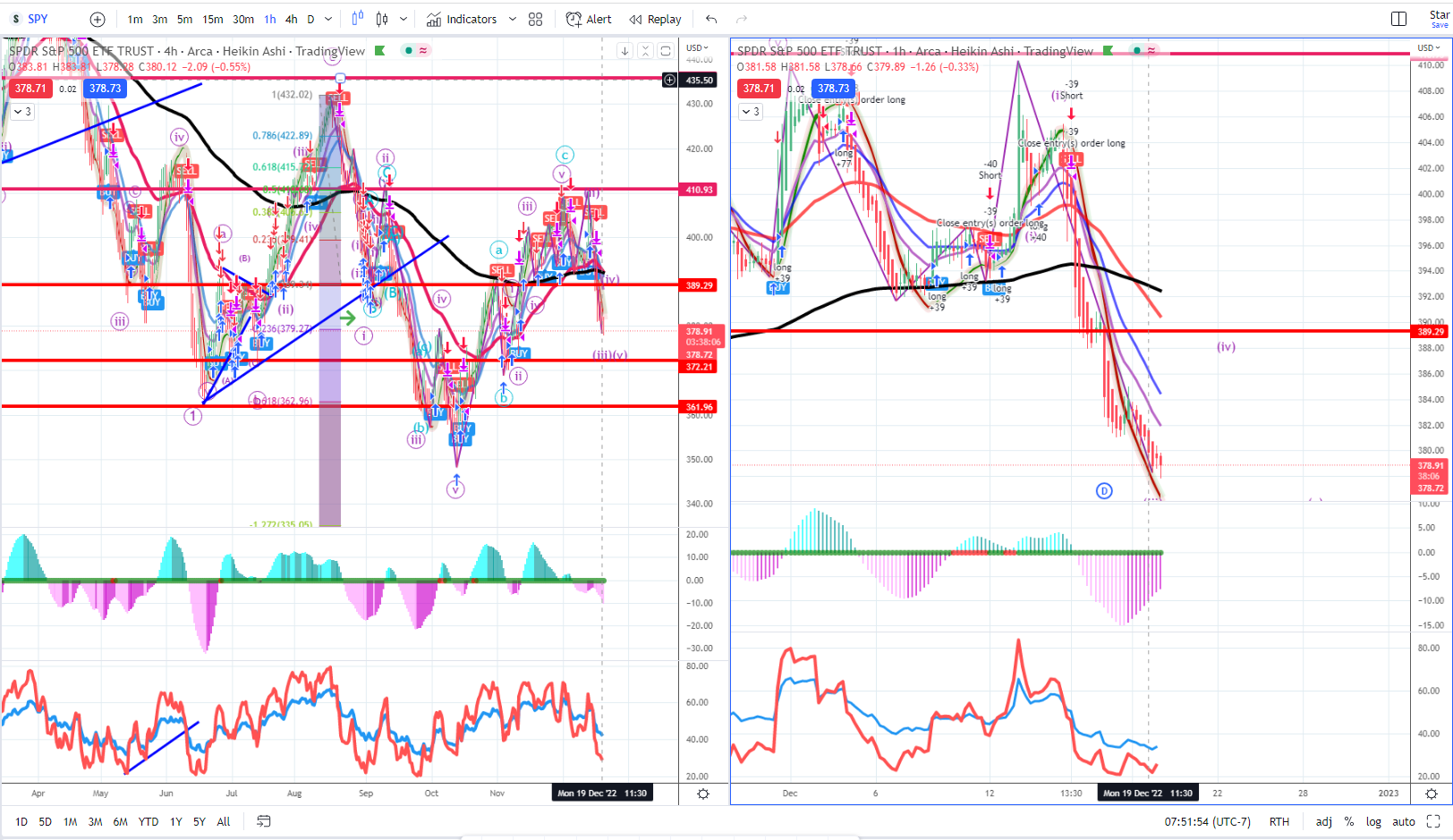Click the red 378.71 sell button, right chart
Viewport: 1453px width, 840px height.
pos(759,89)
